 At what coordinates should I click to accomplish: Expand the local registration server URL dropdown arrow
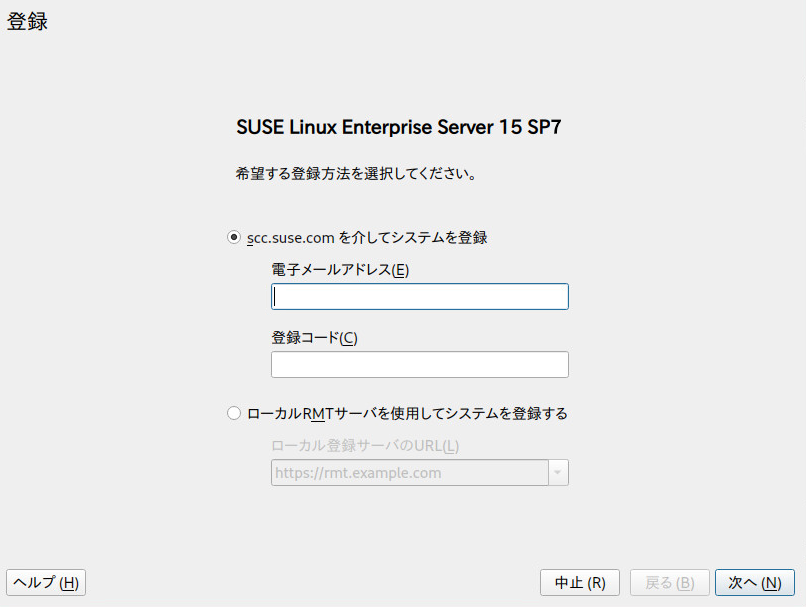558,472
